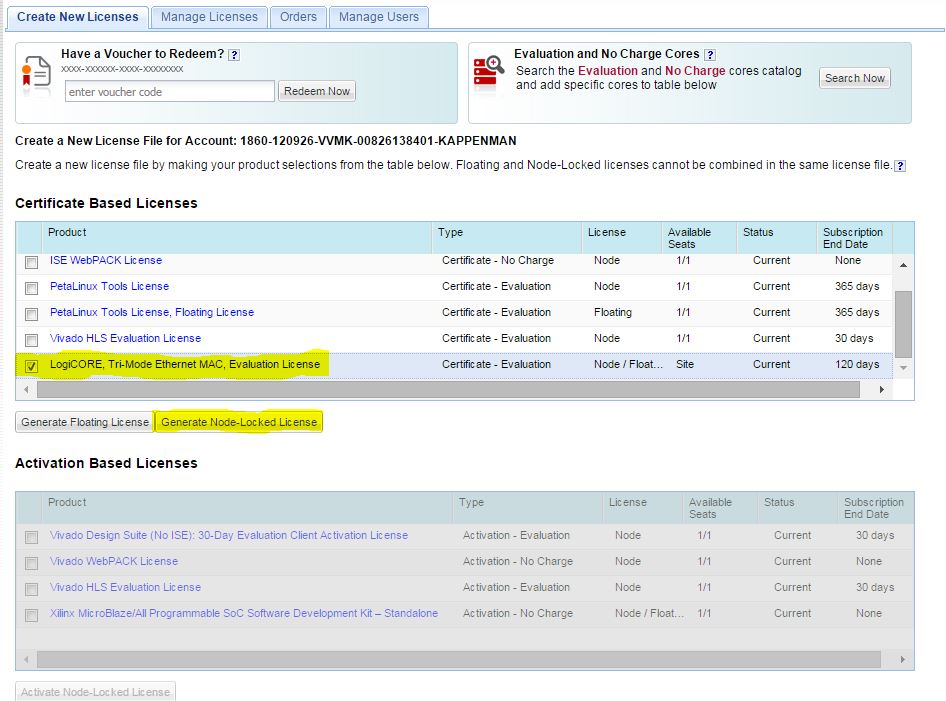Viewport: 946px width, 701px height.
Task: Click Activate Node-Locked License button
Action: pos(95,691)
